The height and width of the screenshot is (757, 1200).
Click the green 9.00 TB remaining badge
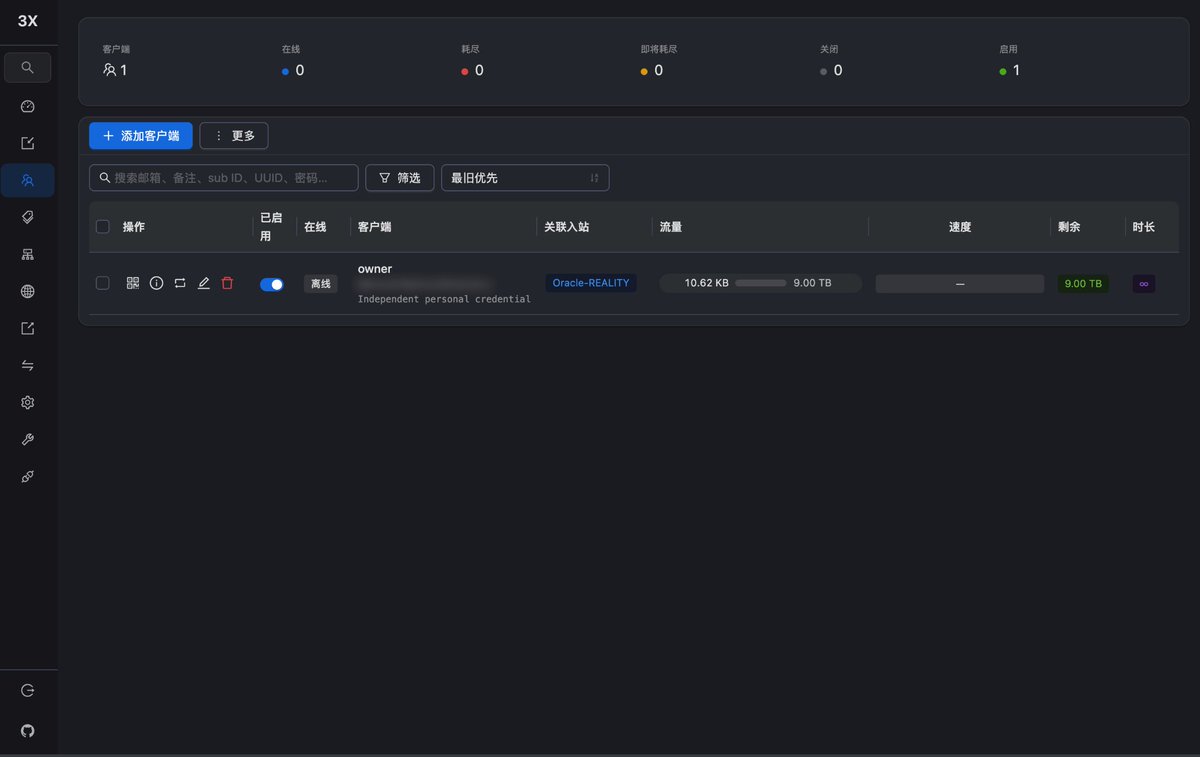pos(1083,283)
